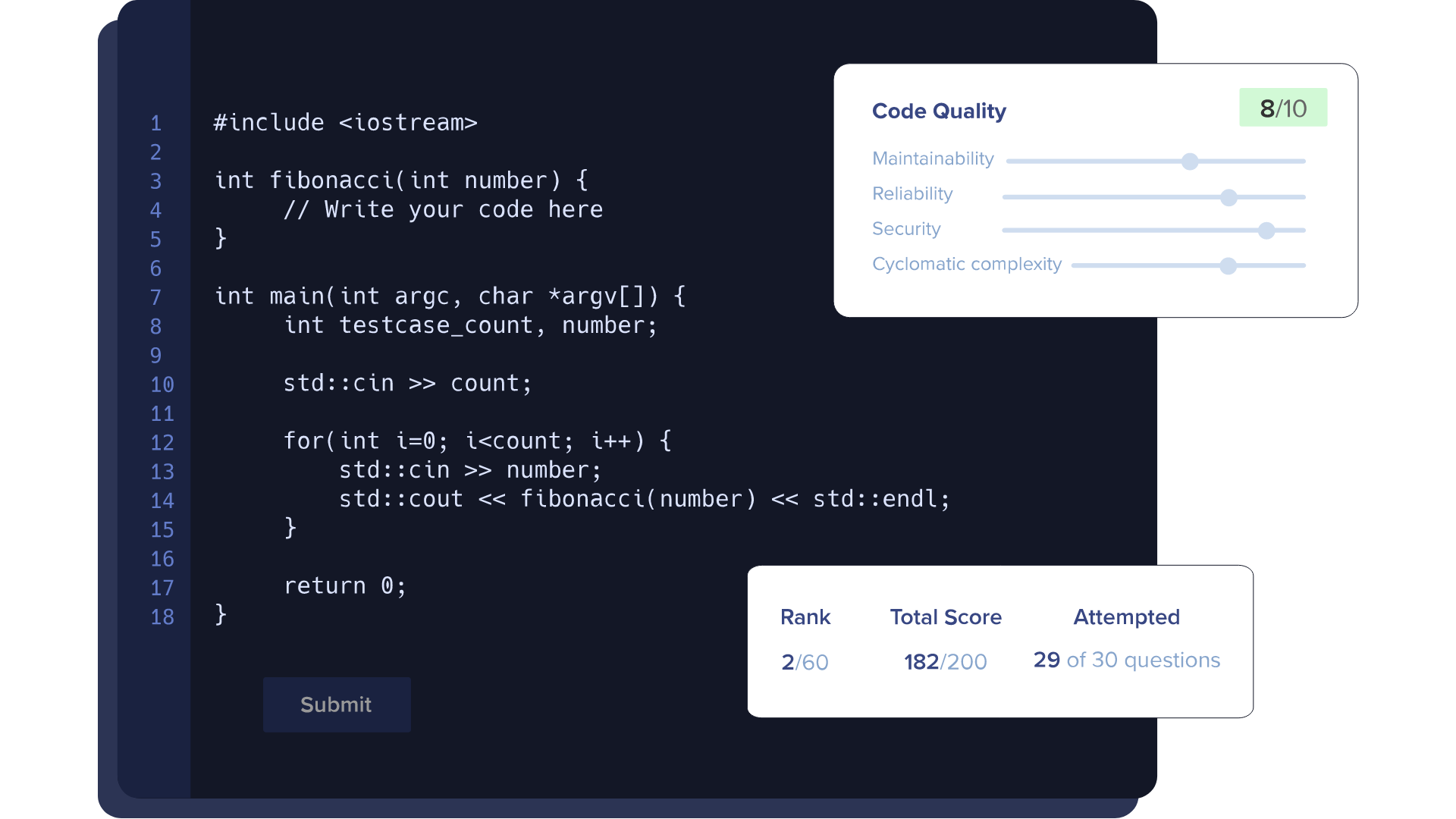This screenshot has height=819, width=1456.
Task: Click the Attempted heading
Action: pos(1127,617)
